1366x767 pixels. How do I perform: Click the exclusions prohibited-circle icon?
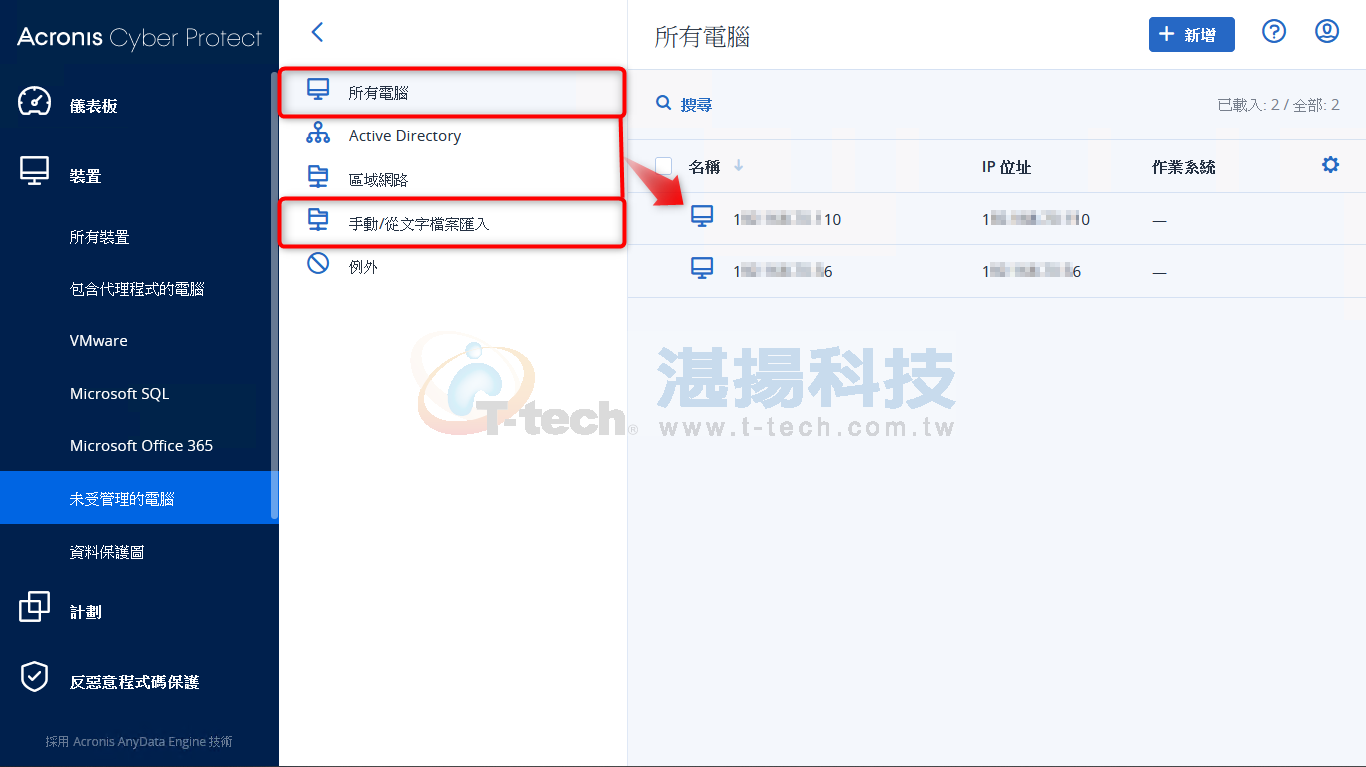point(318,264)
